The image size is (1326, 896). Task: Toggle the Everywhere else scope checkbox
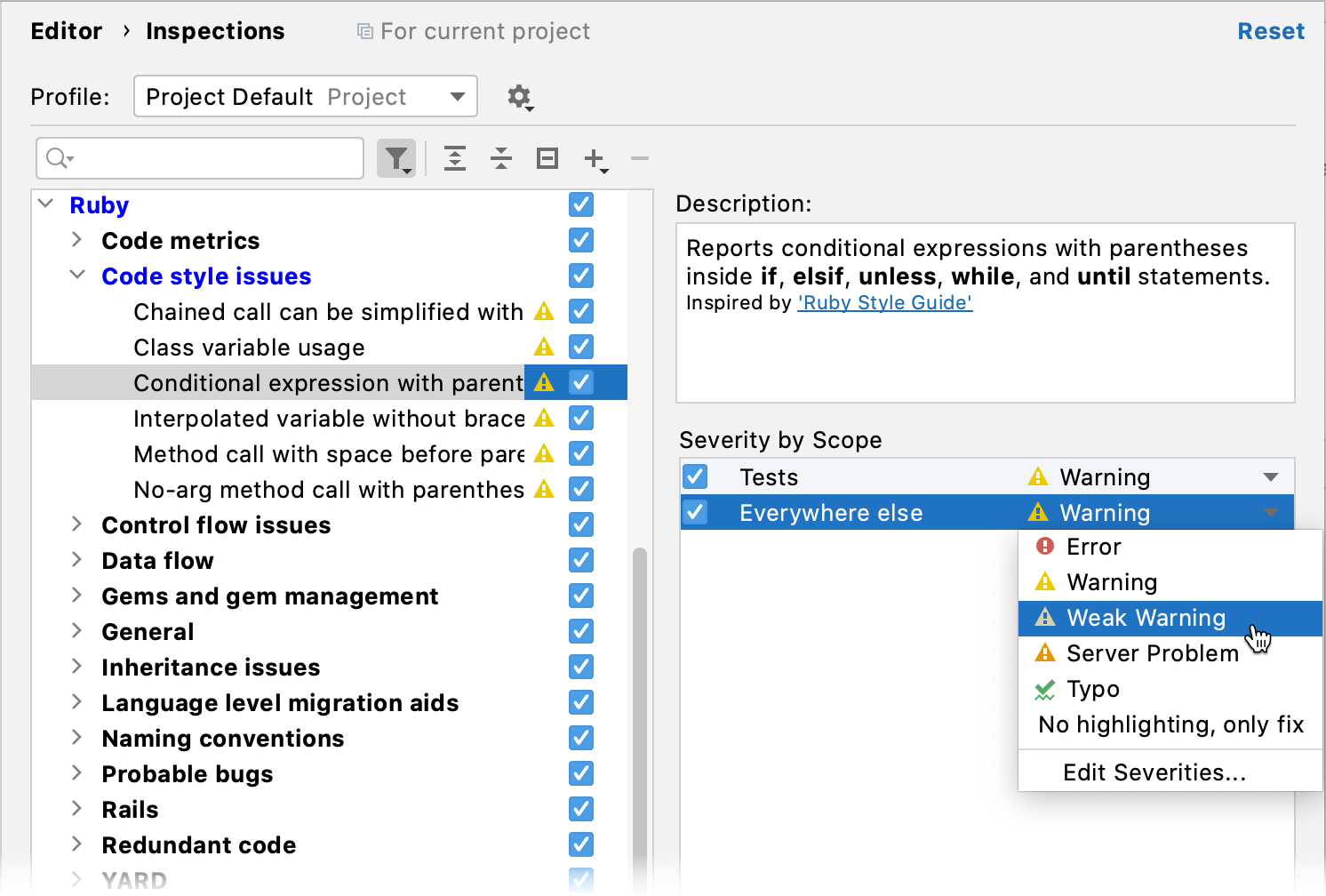(x=695, y=513)
